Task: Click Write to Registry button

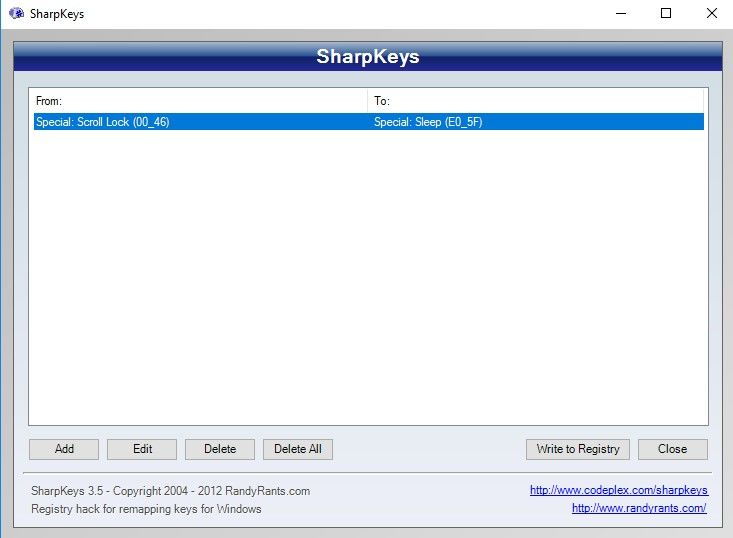Action: (578, 449)
